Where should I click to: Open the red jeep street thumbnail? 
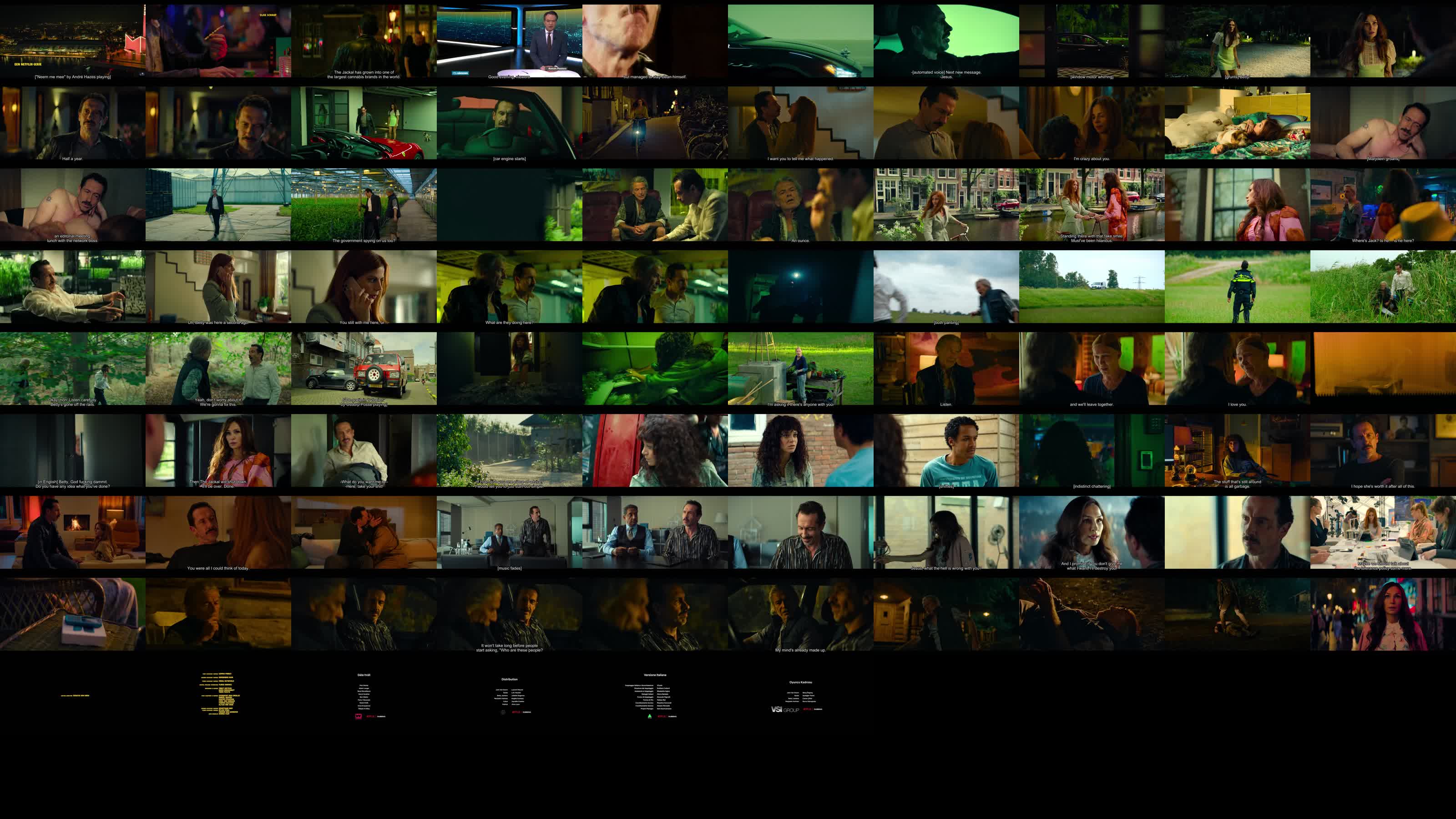click(364, 369)
